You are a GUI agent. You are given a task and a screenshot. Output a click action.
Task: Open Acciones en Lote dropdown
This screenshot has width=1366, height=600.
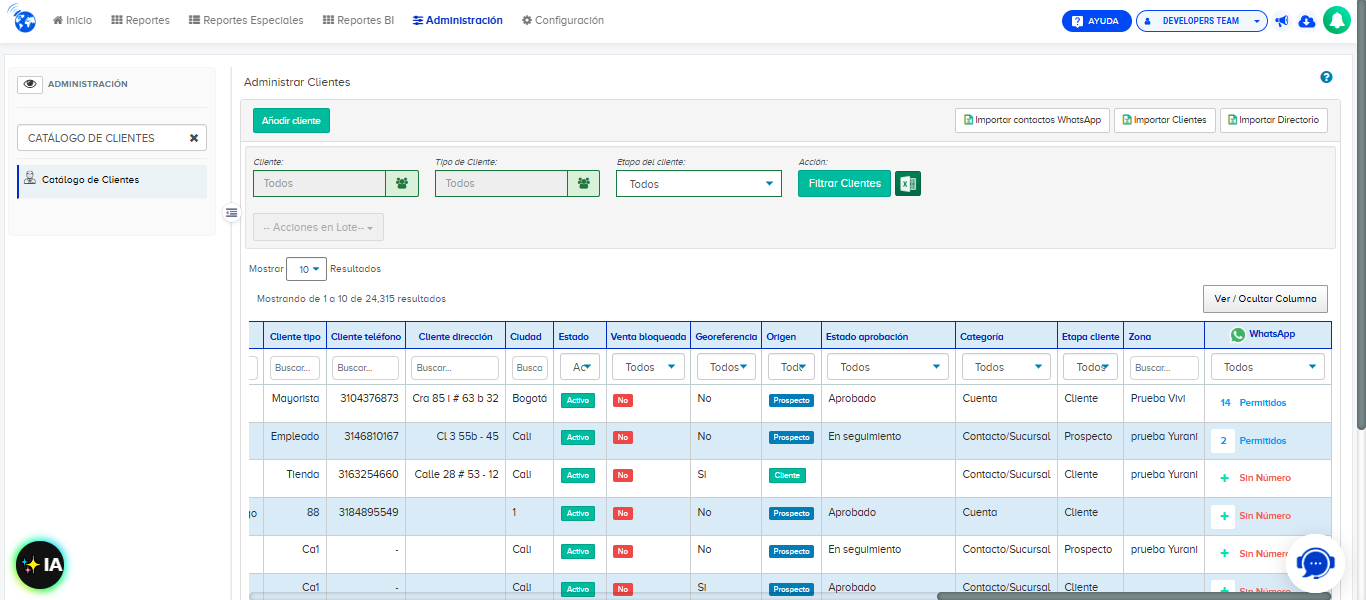coord(318,227)
